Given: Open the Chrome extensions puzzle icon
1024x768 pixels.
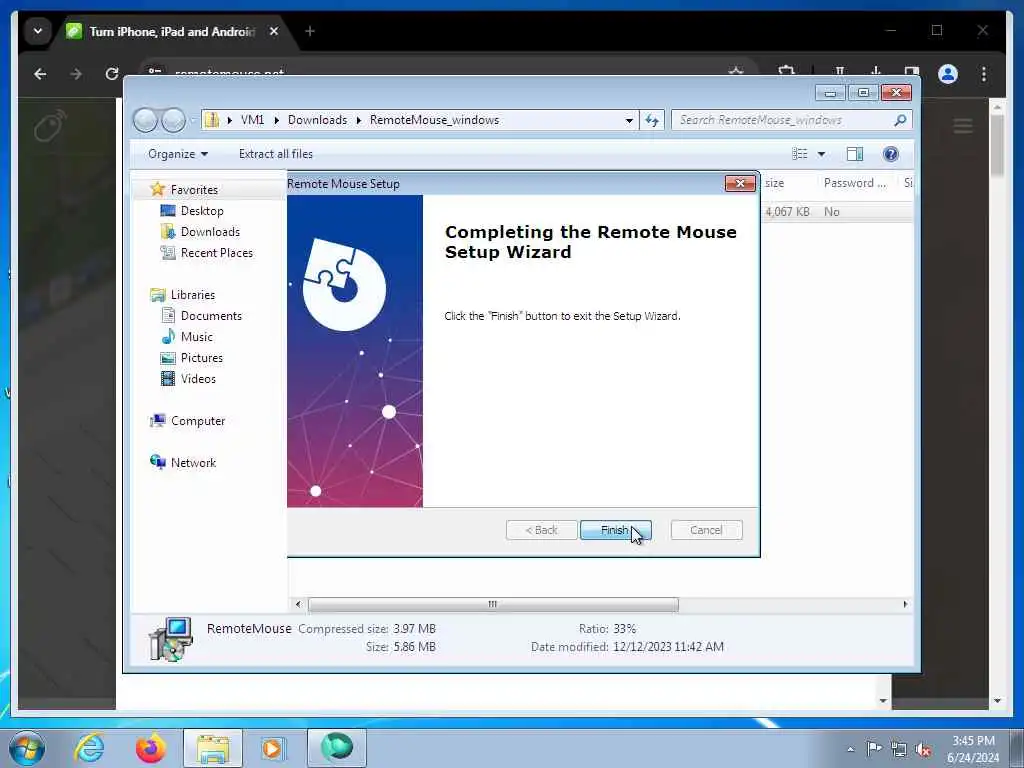Looking at the screenshot, I should (786, 71).
